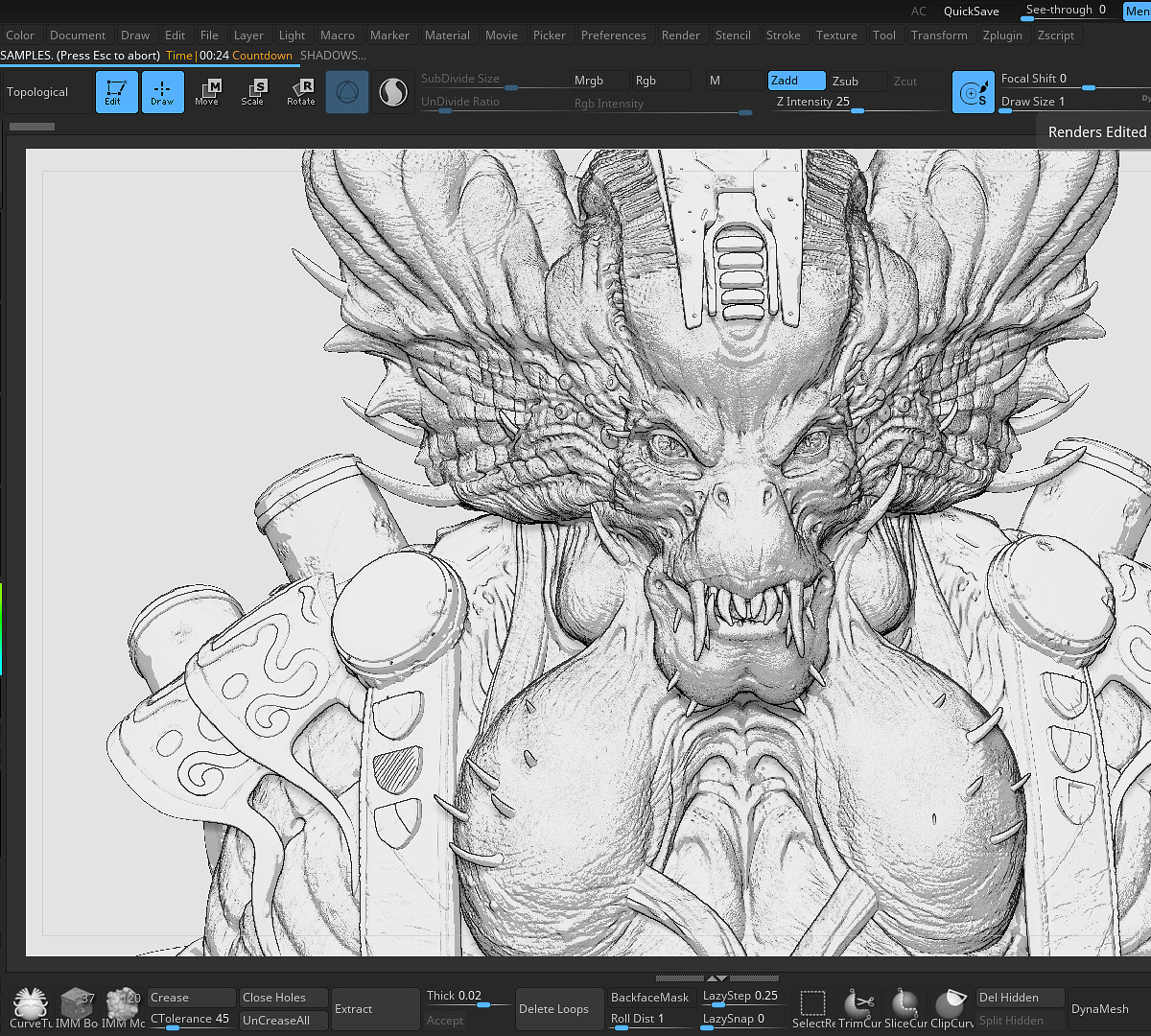Viewport: 1151px width, 1036px height.
Task: Open the Material menu
Action: 447,35
